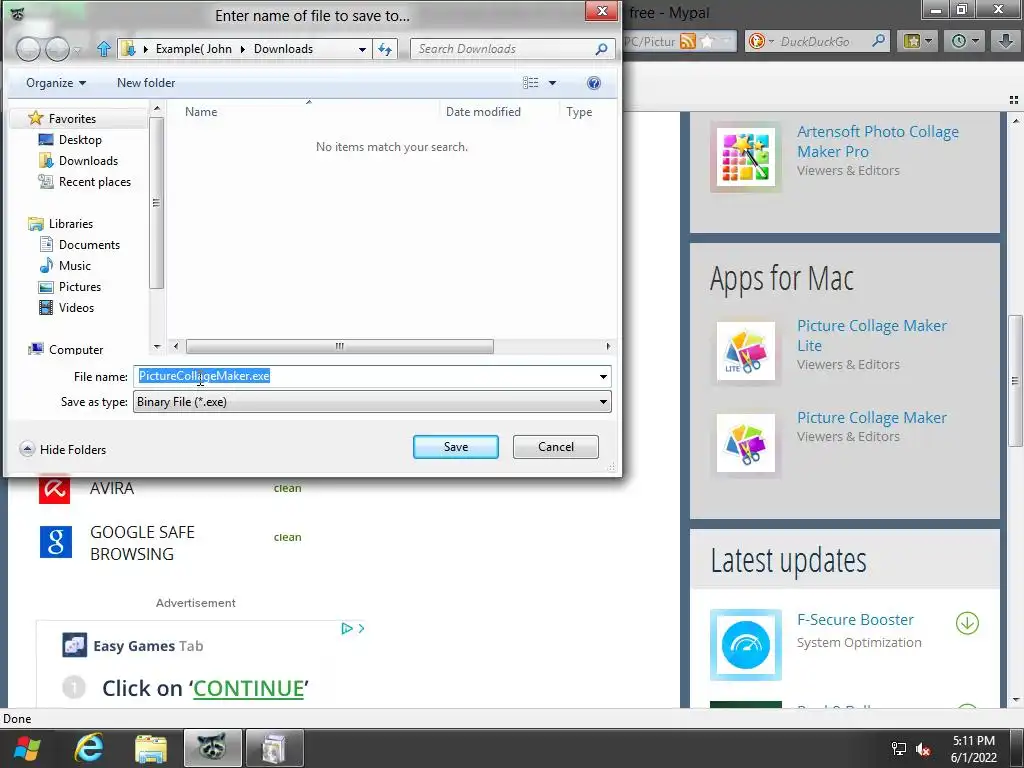The width and height of the screenshot is (1024, 768).
Task: Collapse the folder pane with Hide Folders
Action: click(x=63, y=449)
